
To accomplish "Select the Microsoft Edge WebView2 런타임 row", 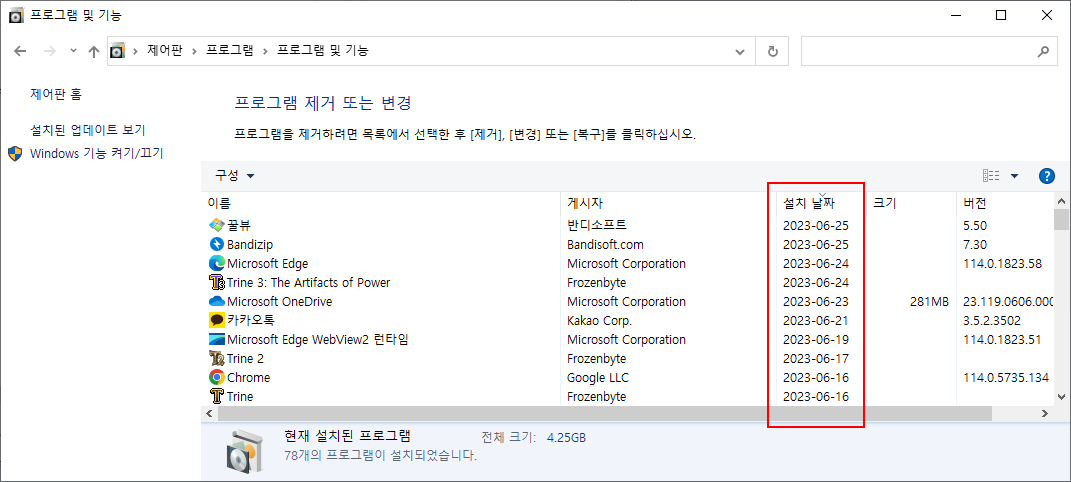I will click(627, 339).
